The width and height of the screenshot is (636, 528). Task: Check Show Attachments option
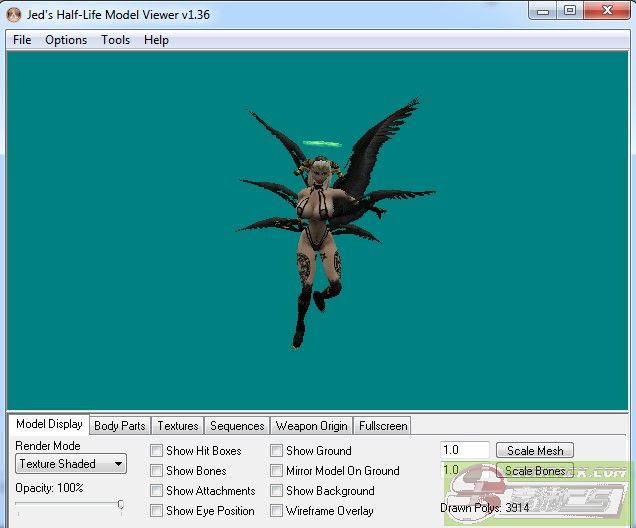157,491
